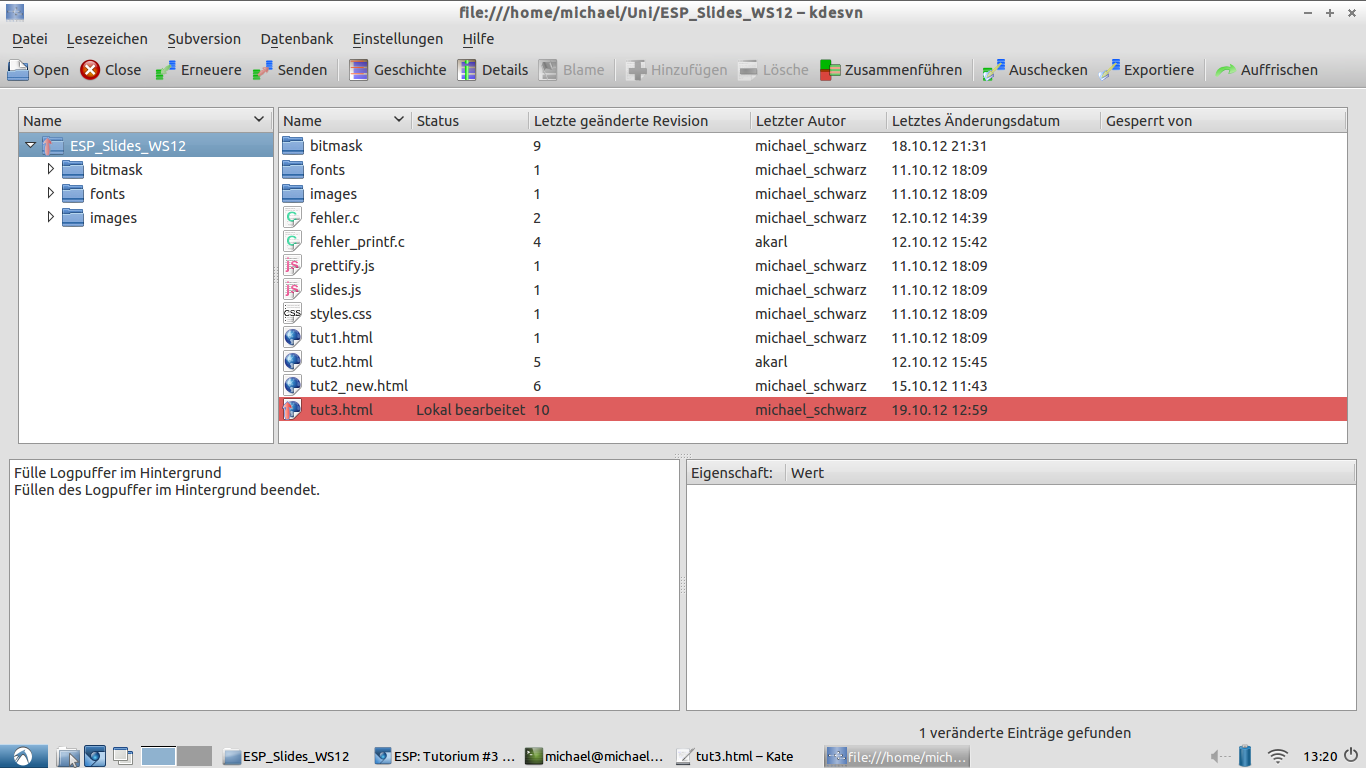Click the images folder icon in file list
1366x768 pixels.
click(x=292, y=193)
